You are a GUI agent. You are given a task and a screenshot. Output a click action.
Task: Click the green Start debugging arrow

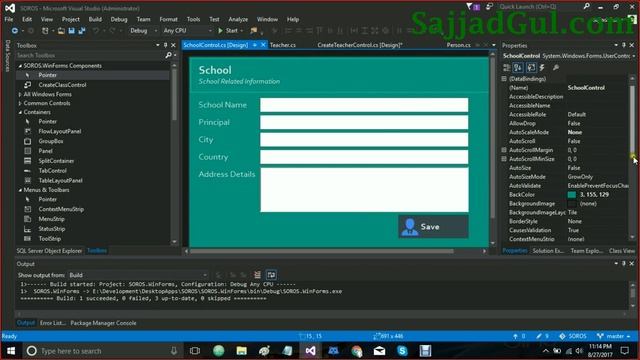220,31
